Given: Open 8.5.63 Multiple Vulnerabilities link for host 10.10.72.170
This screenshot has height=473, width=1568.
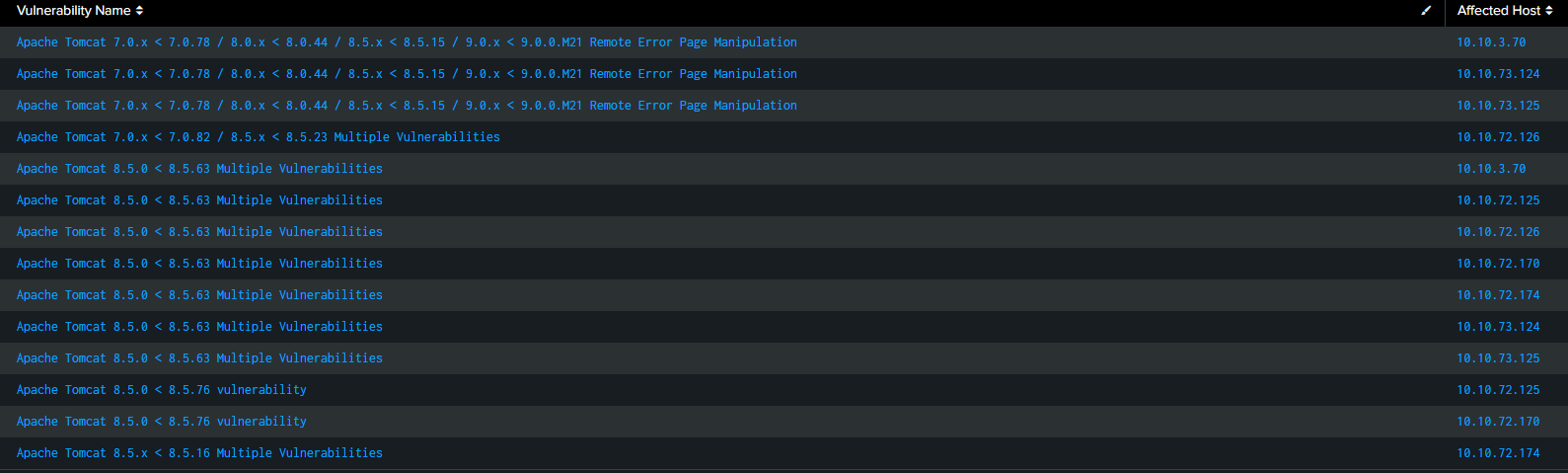Looking at the screenshot, I should pos(199,264).
